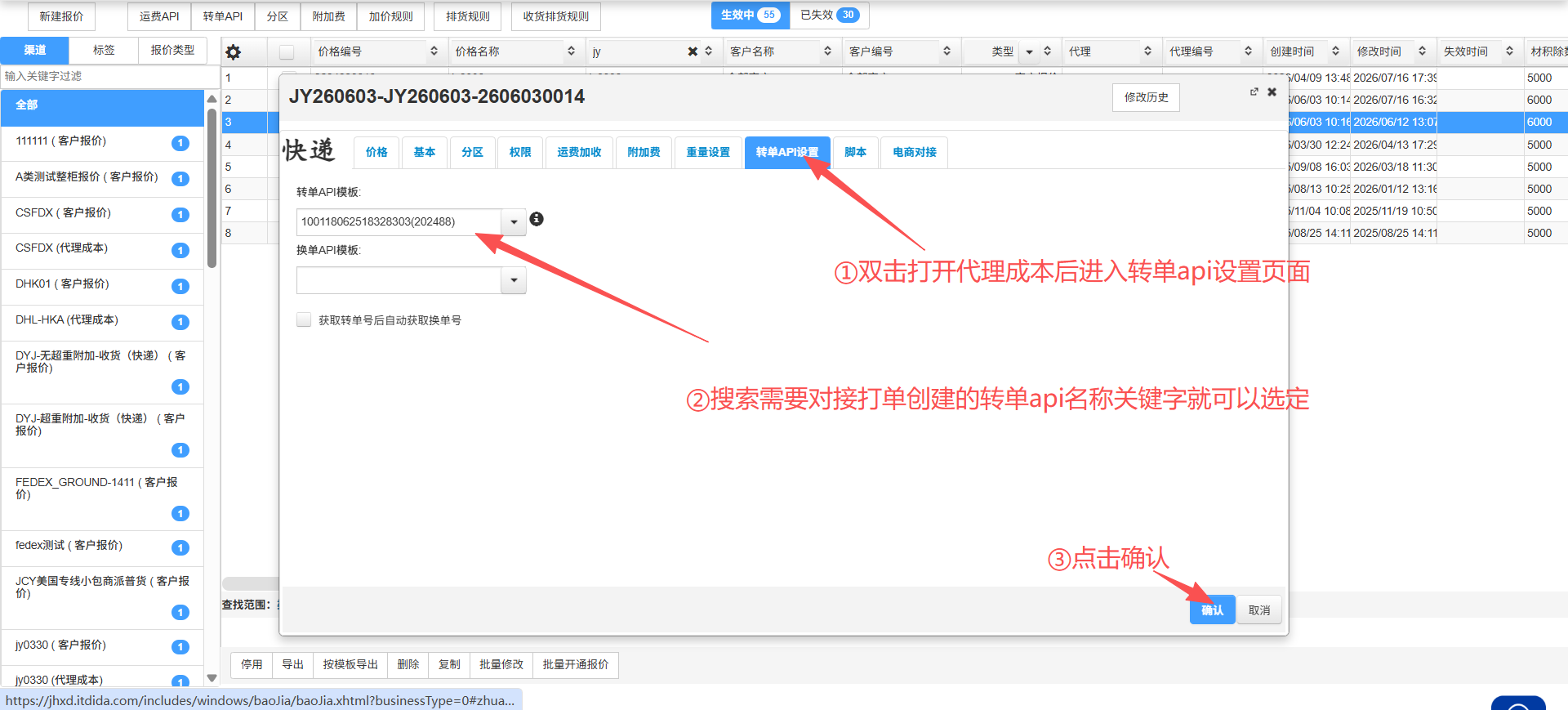Select the 渠道 sidebar tab
The height and width of the screenshot is (710, 1568).
click(x=34, y=50)
